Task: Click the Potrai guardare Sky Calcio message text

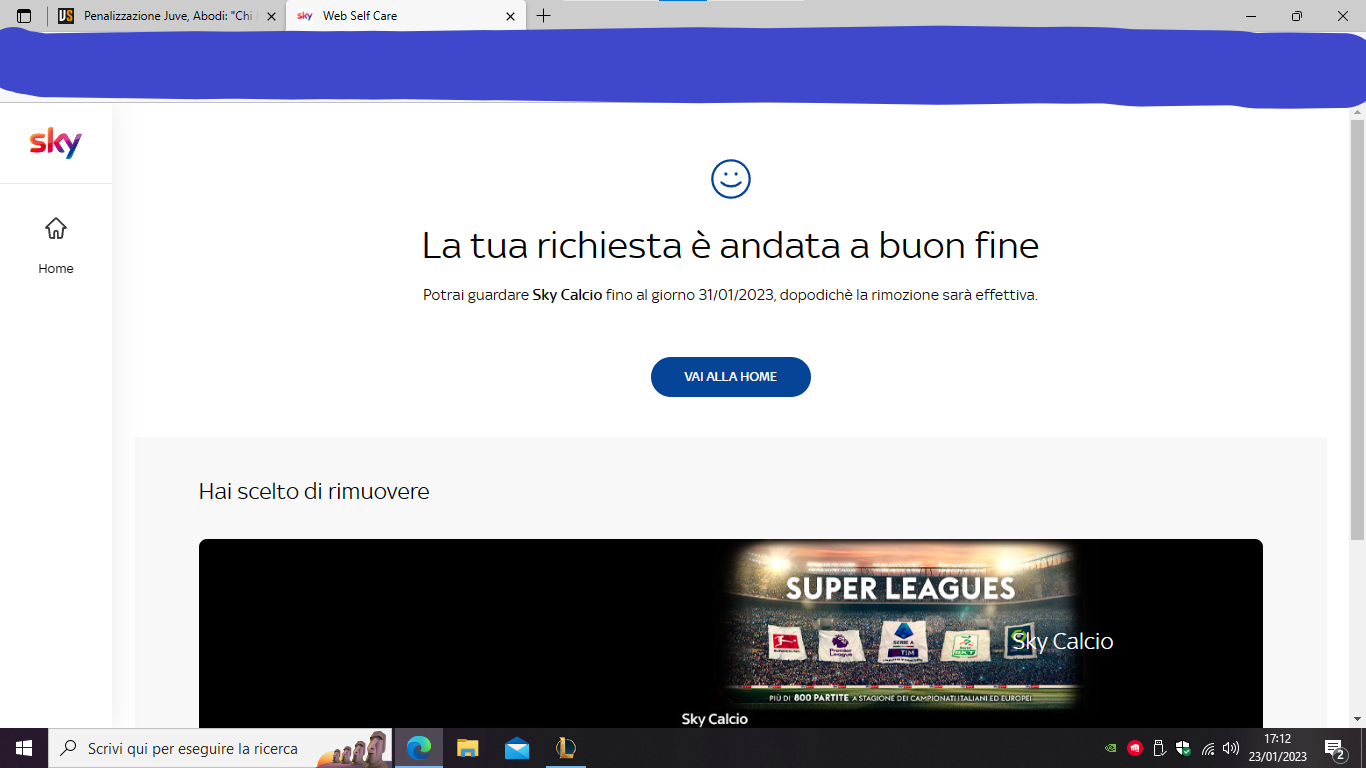Action: point(731,296)
